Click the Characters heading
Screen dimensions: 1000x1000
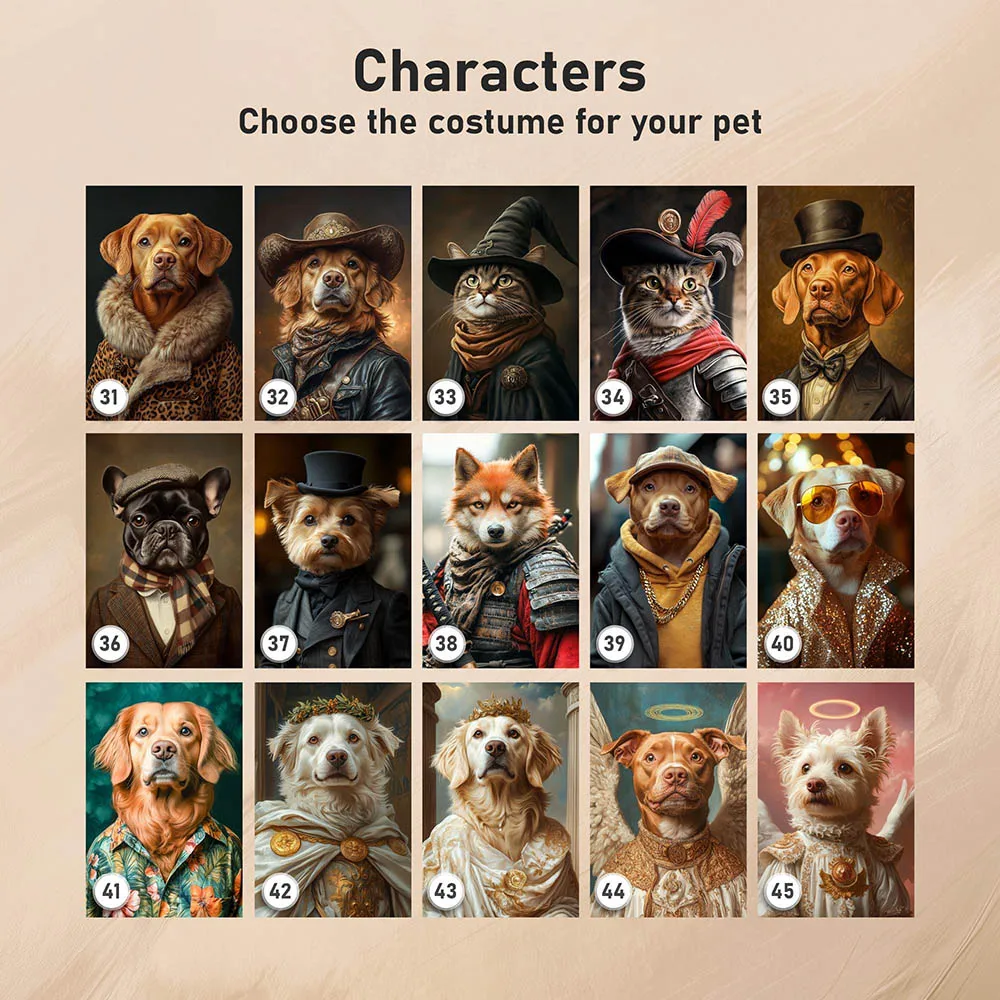(x=500, y=71)
